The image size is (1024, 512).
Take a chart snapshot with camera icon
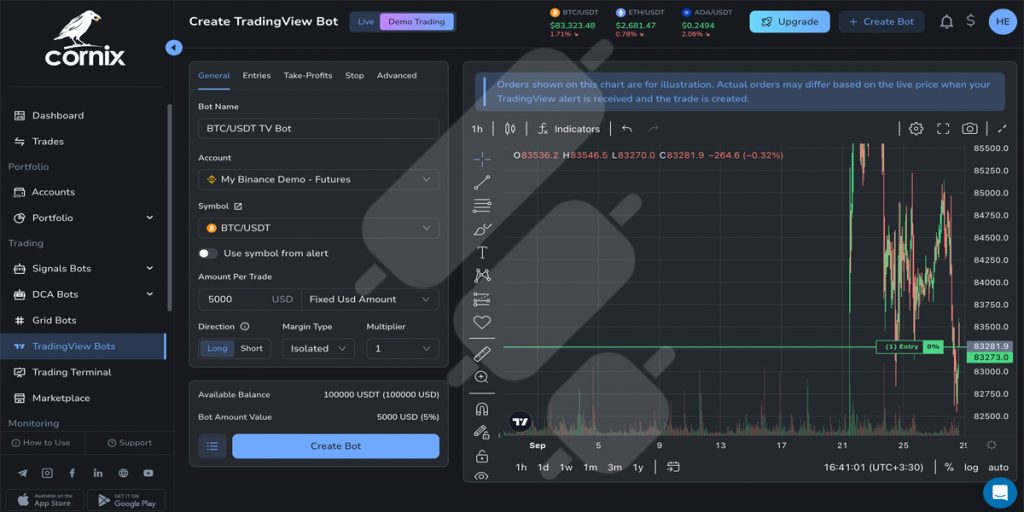970,129
